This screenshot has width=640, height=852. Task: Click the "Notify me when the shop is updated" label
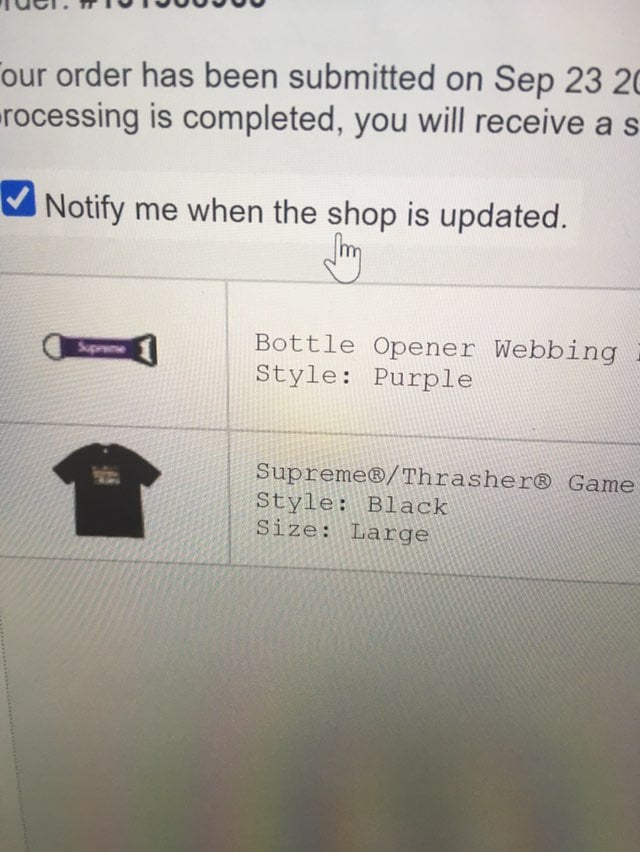(306, 212)
